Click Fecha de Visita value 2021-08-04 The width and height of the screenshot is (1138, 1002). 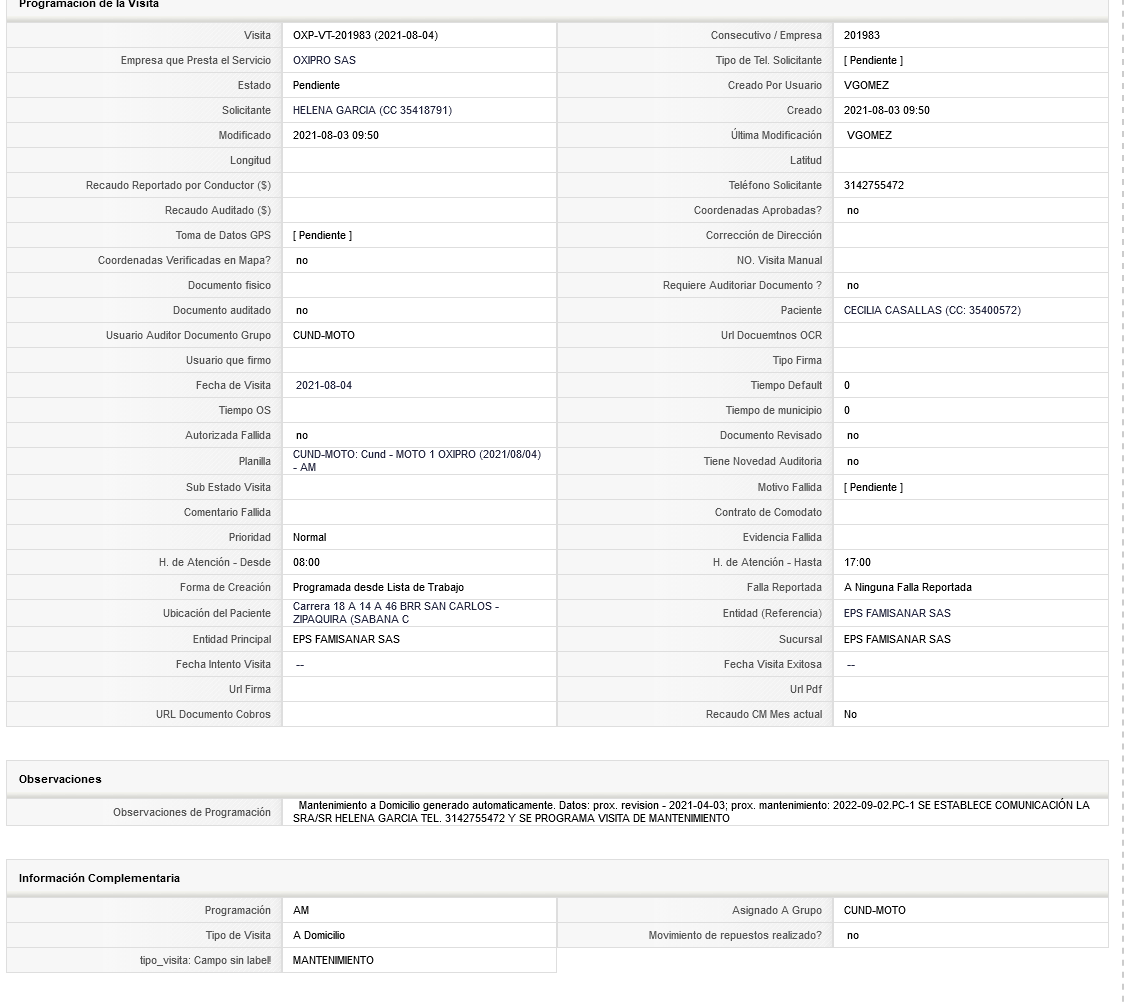pos(324,385)
